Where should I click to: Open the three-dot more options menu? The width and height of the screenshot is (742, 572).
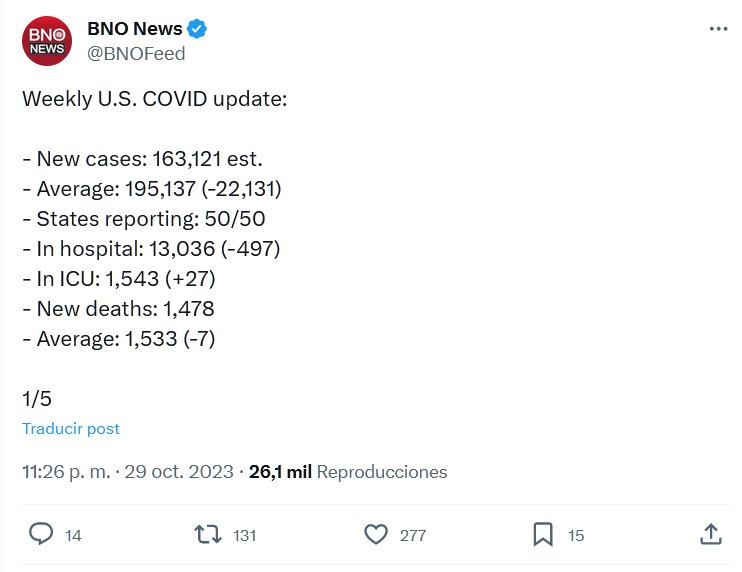pyautogui.click(x=718, y=30)
